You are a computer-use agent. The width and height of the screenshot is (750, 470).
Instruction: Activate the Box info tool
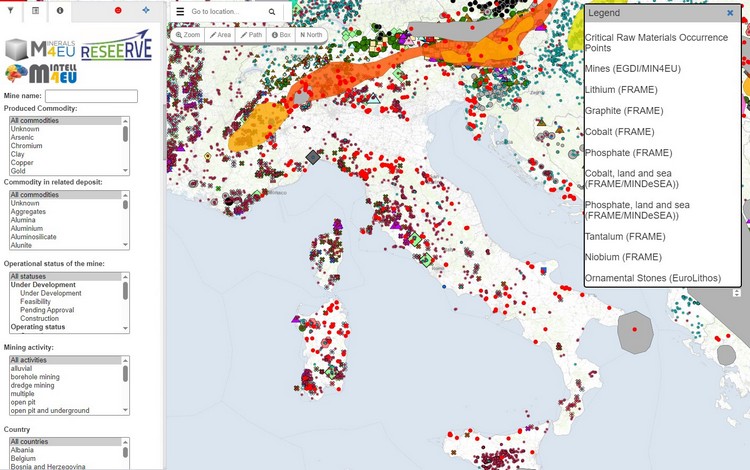(281, 35)
